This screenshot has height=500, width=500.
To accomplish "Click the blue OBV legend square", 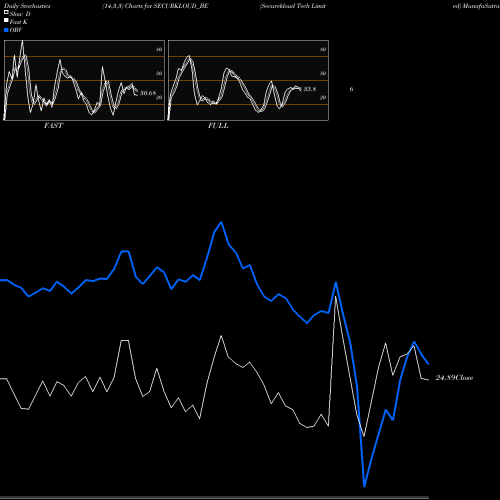I will (6, 30).
